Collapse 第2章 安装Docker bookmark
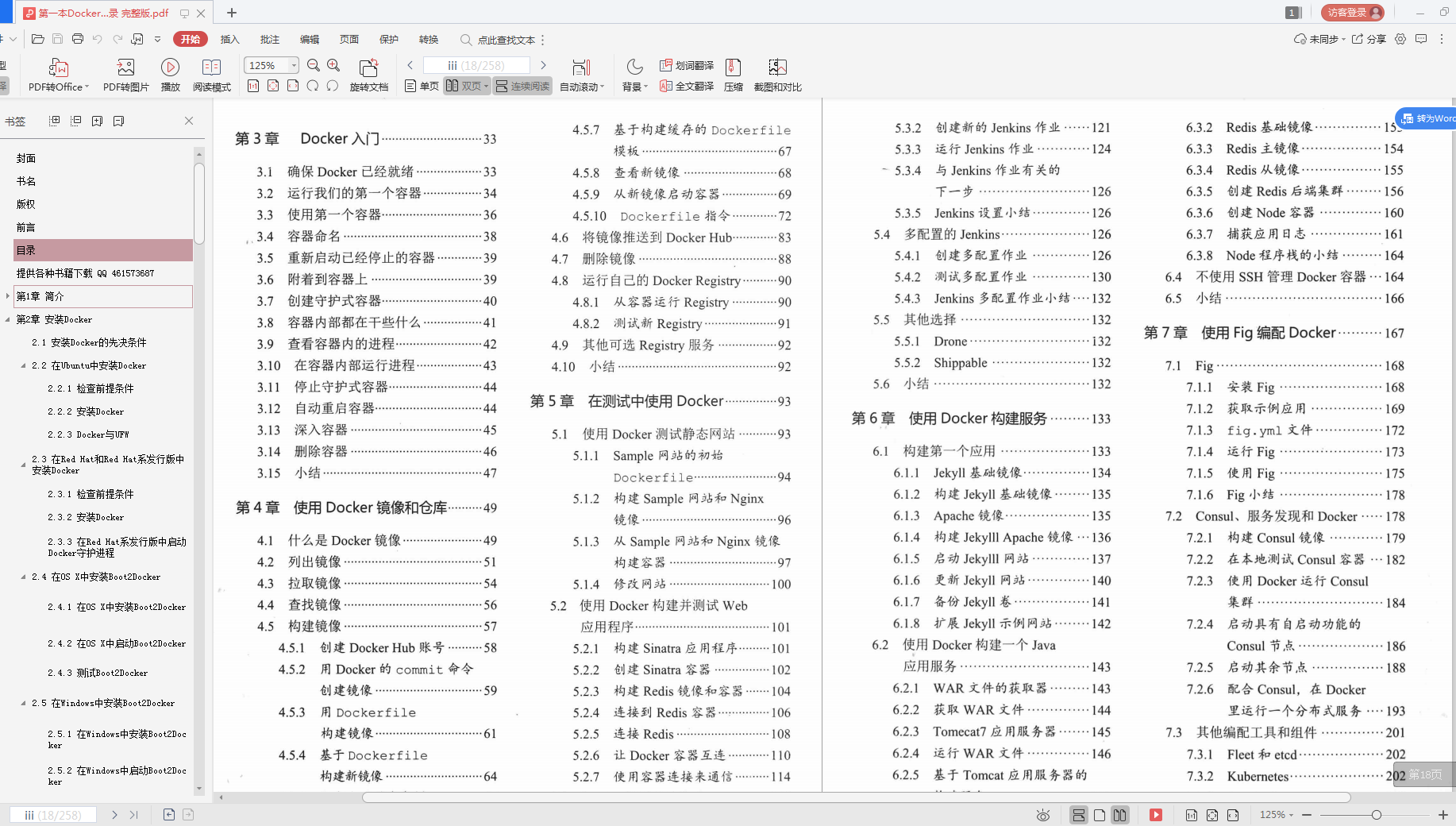The height and width of the screenshot is (826, 1456). [x=8, y=319]
